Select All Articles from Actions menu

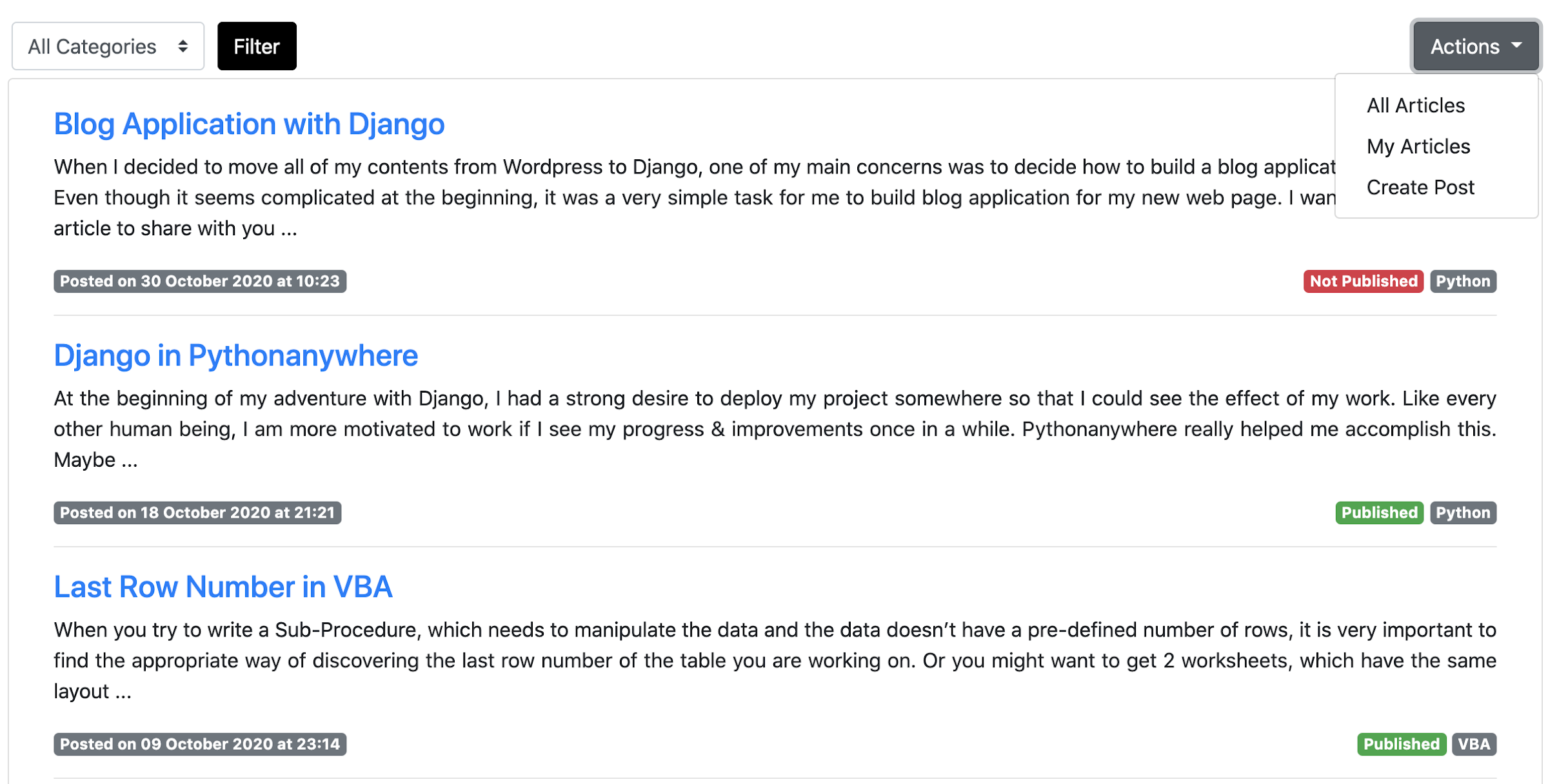(x=1416, y=106)
